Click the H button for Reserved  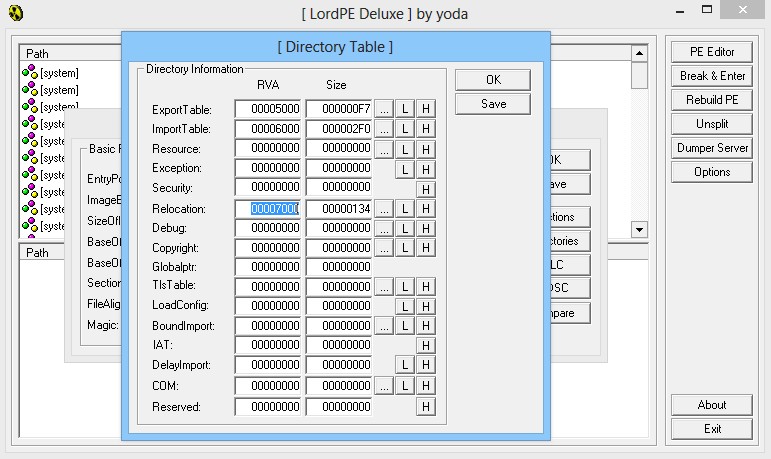tap(426, 406)
